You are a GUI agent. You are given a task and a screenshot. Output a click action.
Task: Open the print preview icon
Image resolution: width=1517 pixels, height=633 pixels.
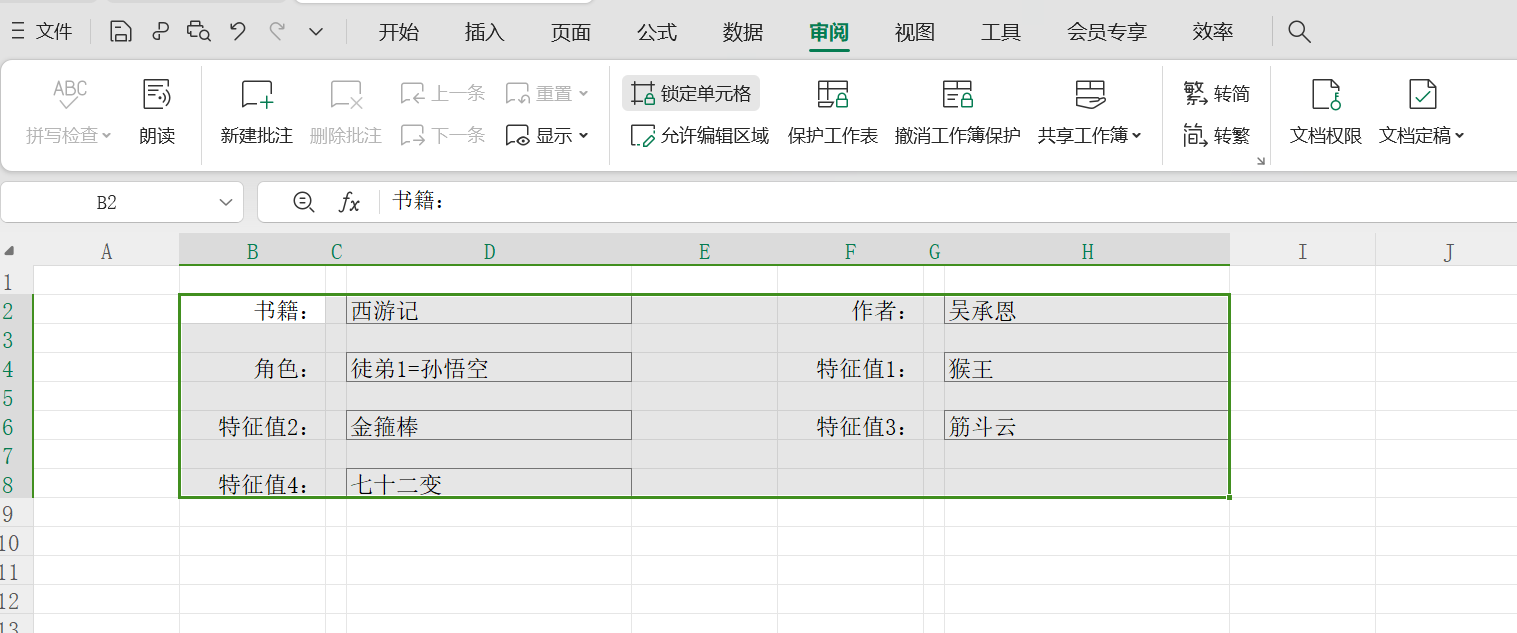(199, 32)
